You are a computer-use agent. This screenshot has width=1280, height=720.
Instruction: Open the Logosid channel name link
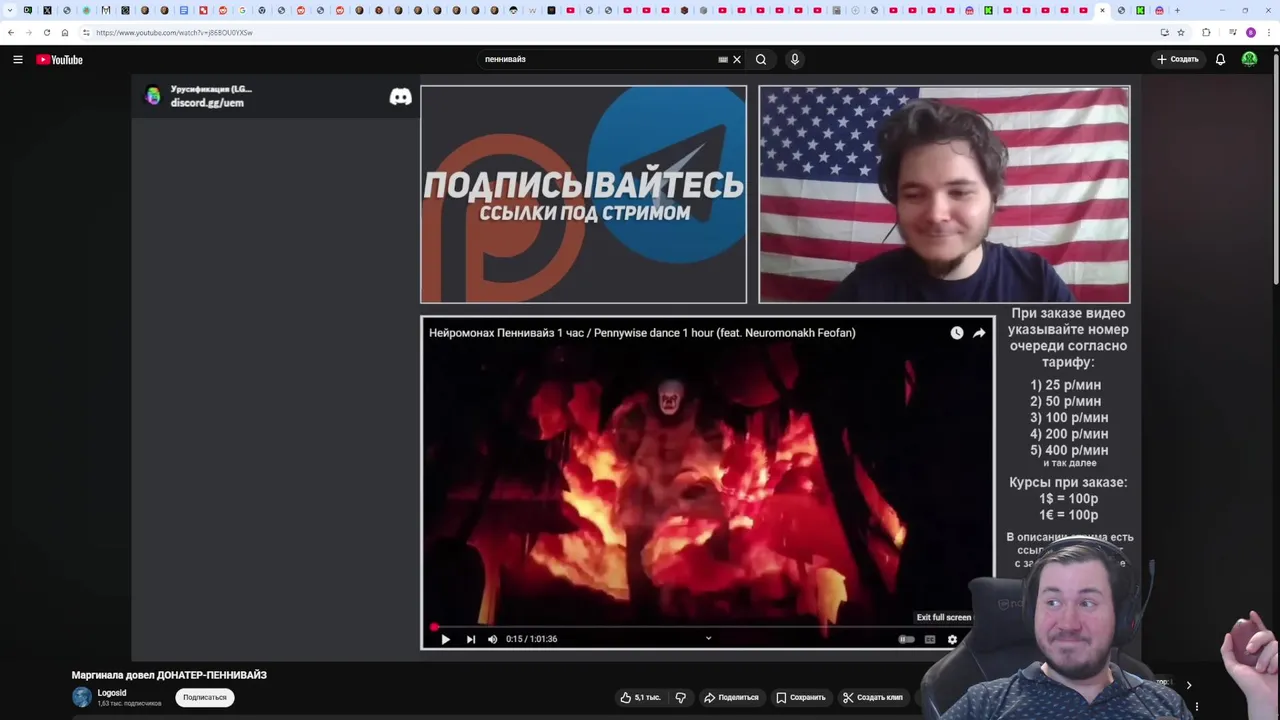point(112,693)
